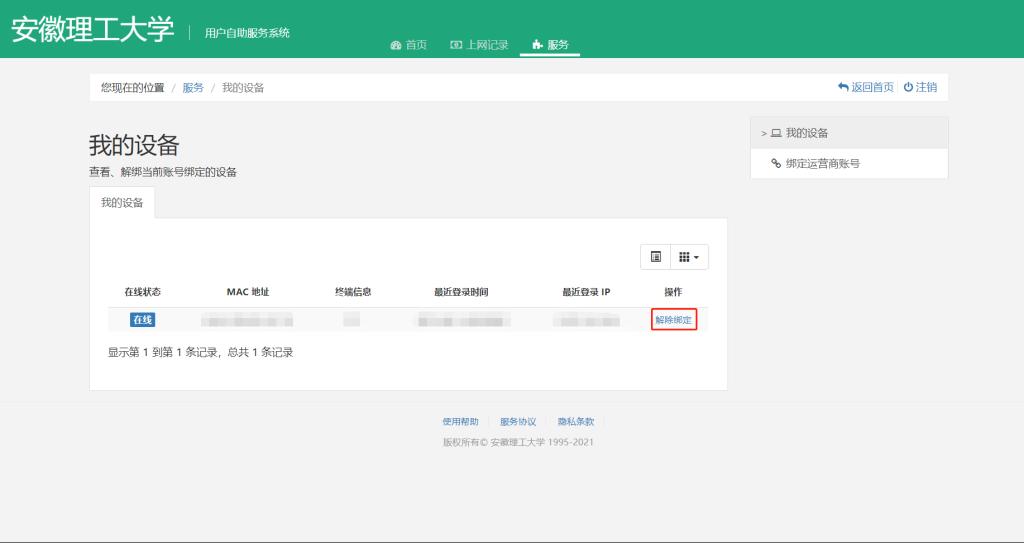Click the MAC 地址 column header
Image resolution: width=1024 pixels, height=543 pixels.
pyautogui.click(x=248, y=292)
